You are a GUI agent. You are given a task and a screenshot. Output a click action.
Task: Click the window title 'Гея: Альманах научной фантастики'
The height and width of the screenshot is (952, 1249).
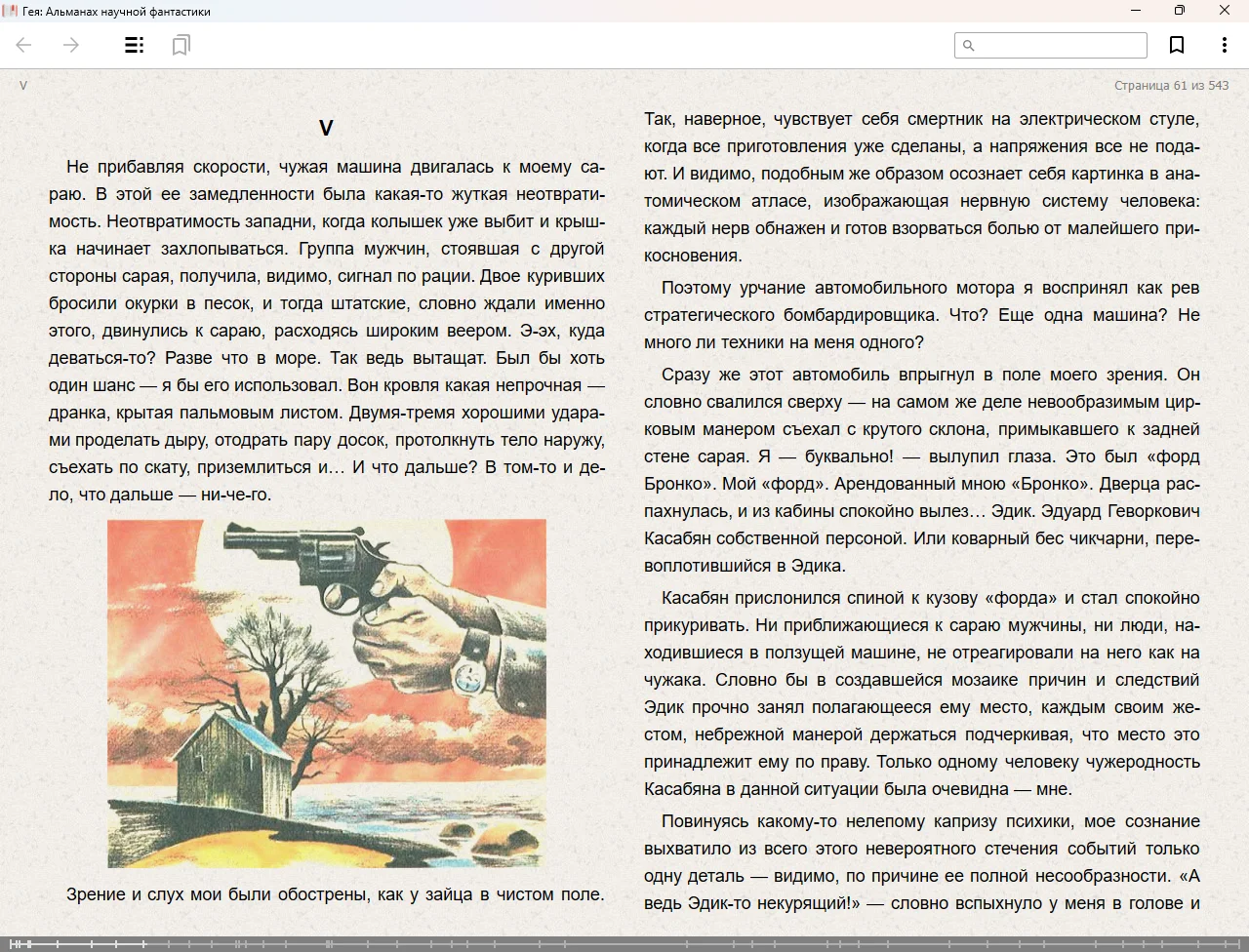tap(116, 12)
